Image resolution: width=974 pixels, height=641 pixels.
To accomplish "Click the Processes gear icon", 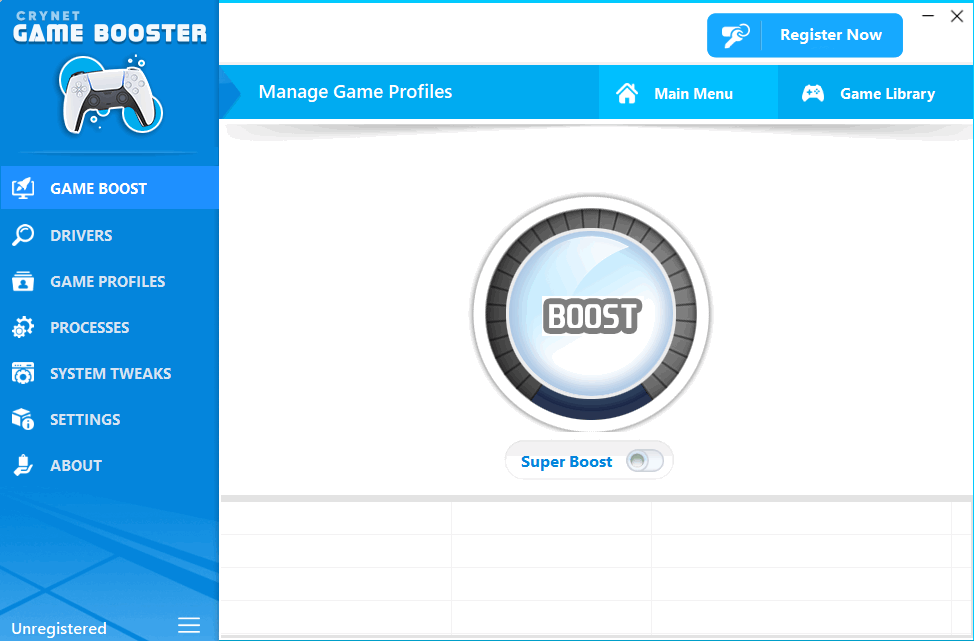I will coord(23,327).
